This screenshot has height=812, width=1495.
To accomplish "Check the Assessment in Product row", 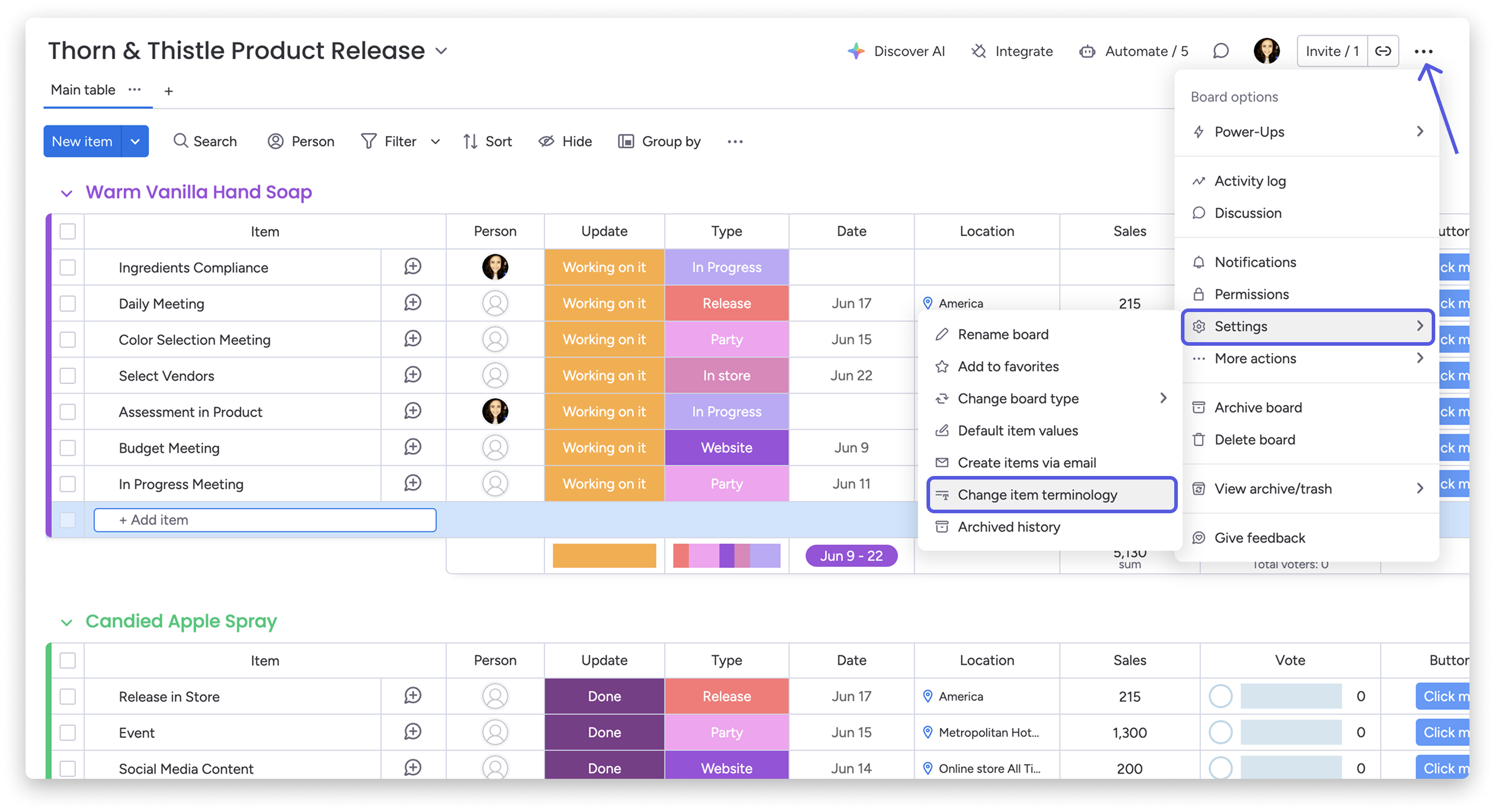I will point(67,412).
